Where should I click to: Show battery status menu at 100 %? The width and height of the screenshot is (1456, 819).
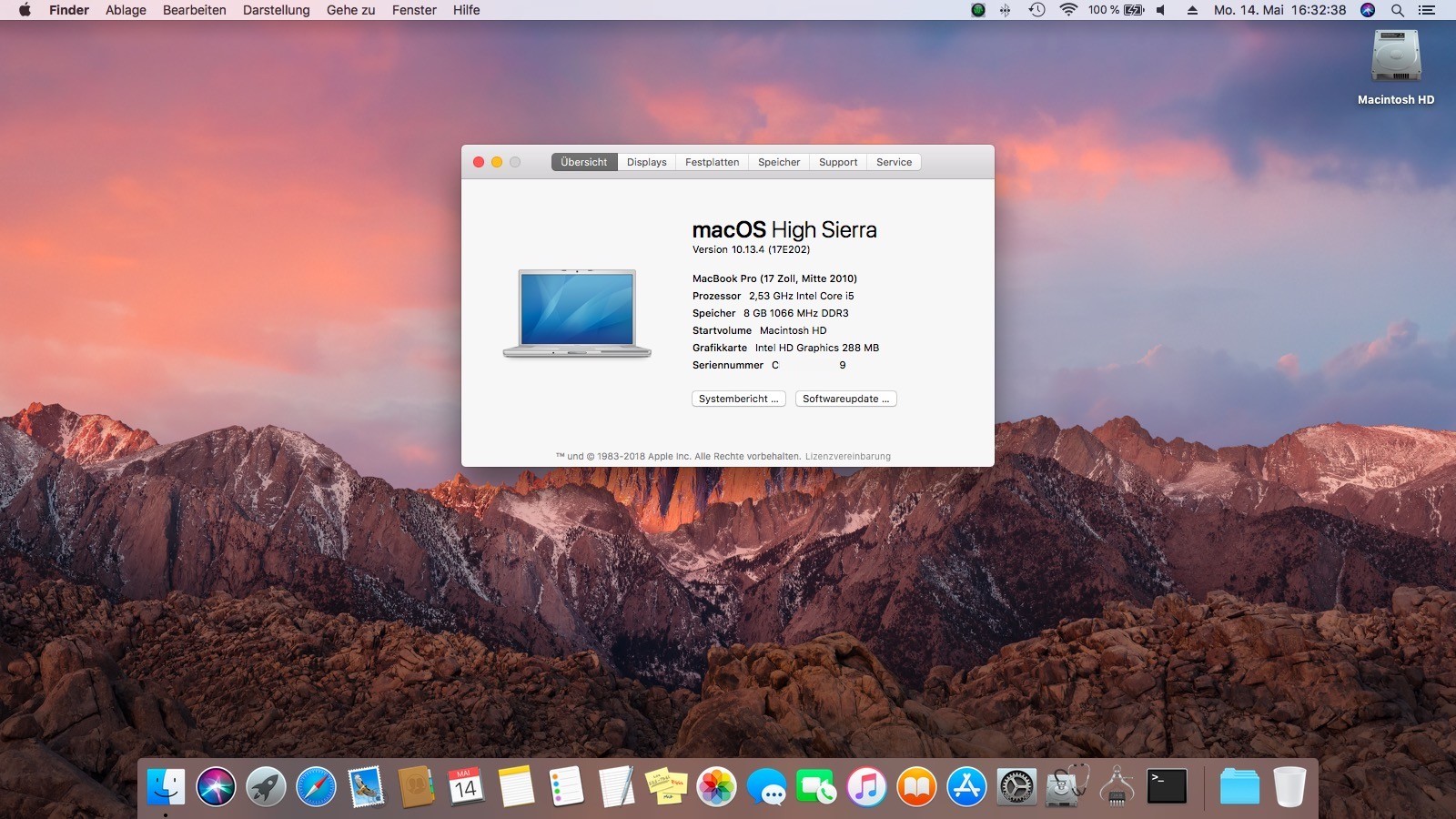pos(1116,10)
